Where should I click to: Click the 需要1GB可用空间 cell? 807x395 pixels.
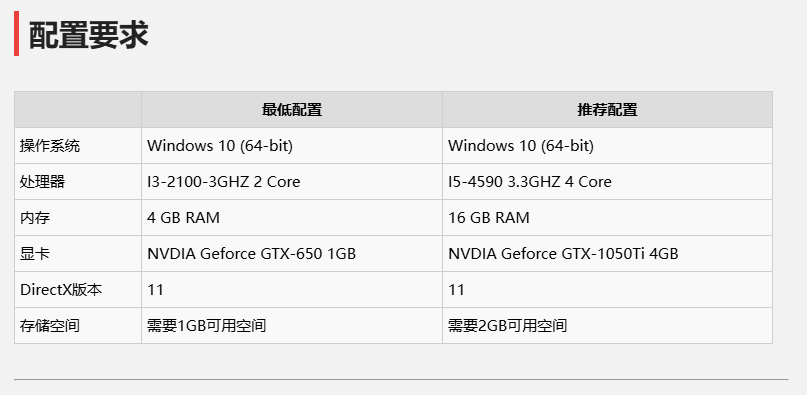click(292, 325)
